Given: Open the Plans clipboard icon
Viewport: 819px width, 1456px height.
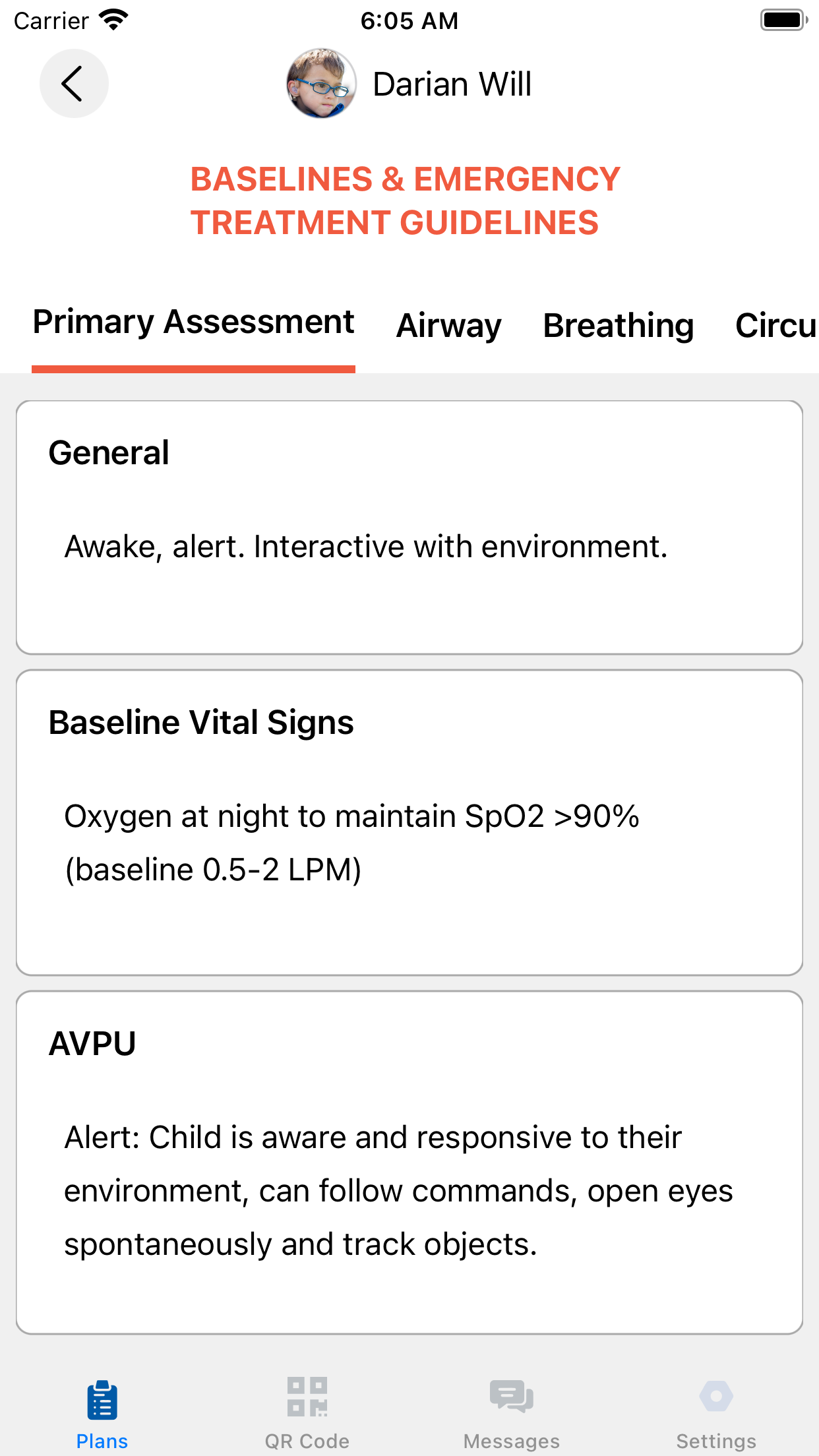Looking at the screenshot, I should click(102, 1399).
